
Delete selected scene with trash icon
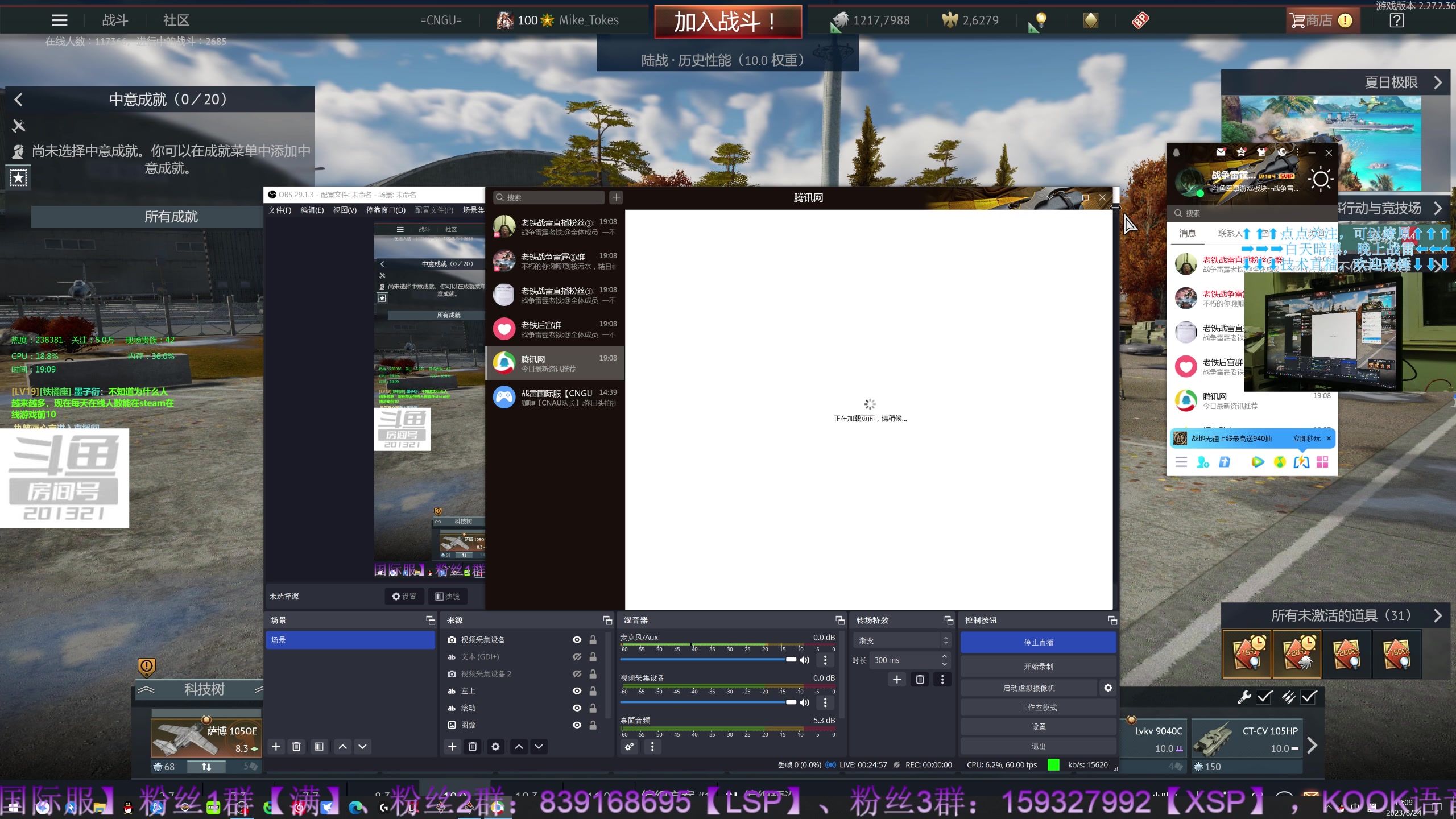[296, 746]
